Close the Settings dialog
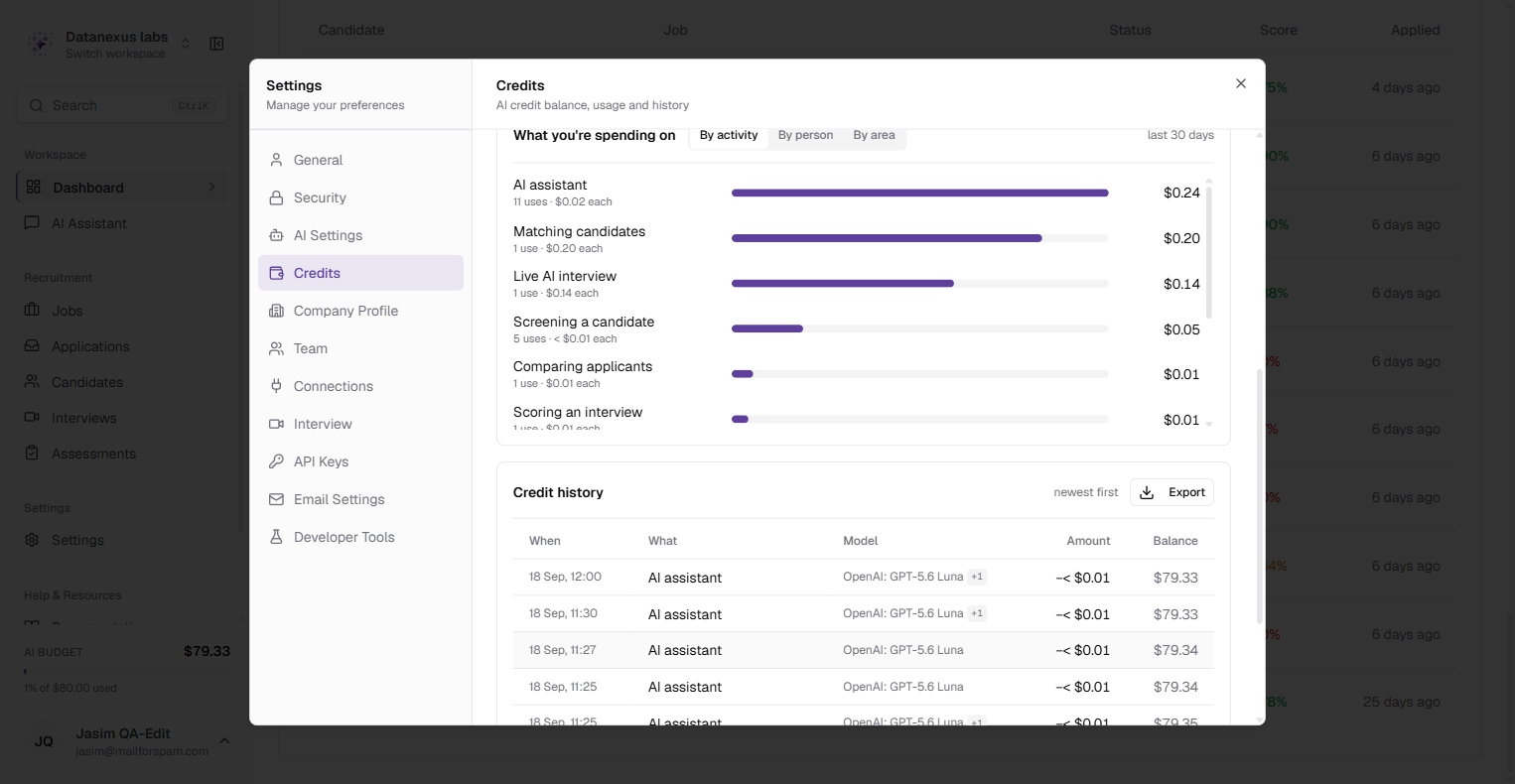Screen dimensions: 1515x784 (1241, 84)
